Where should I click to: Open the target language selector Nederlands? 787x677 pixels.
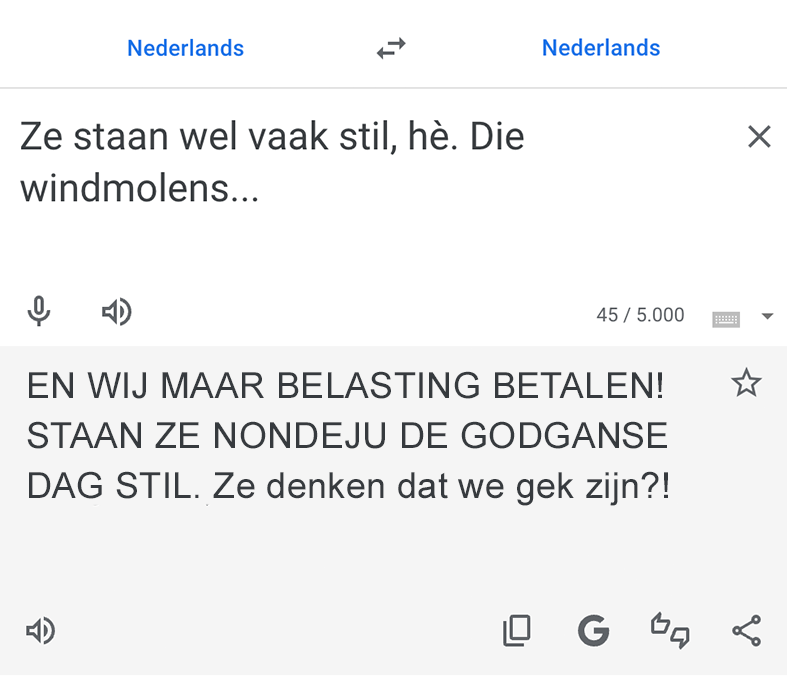(601, 48)
